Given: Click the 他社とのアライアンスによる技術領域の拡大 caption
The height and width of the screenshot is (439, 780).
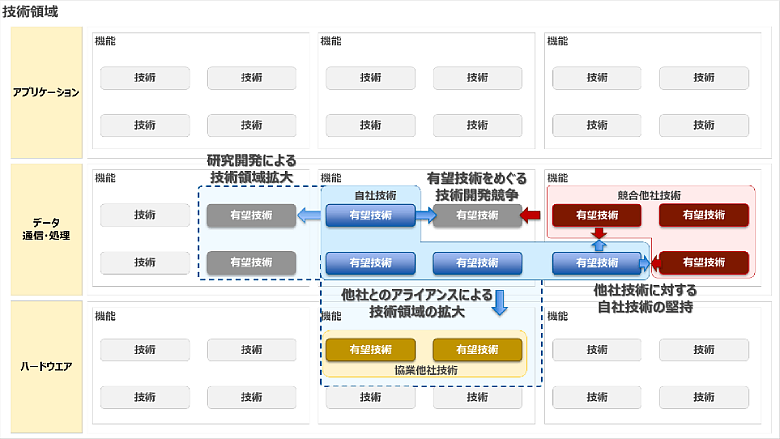Looking at the screenshot, I should pyautogui.click(x=416, y=303).
